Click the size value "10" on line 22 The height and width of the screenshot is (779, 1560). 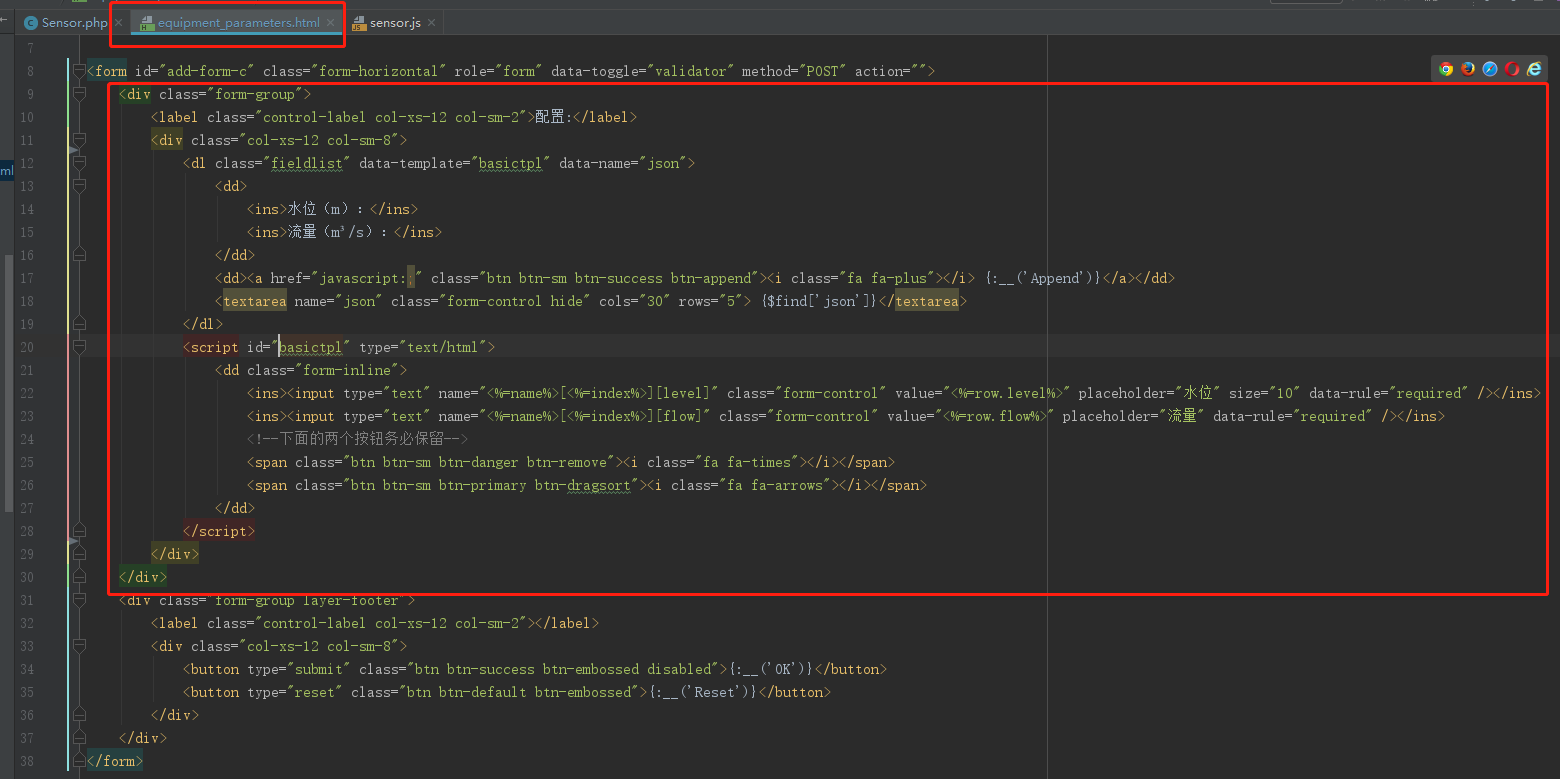pyautogui.click(x=1285, y=393)
